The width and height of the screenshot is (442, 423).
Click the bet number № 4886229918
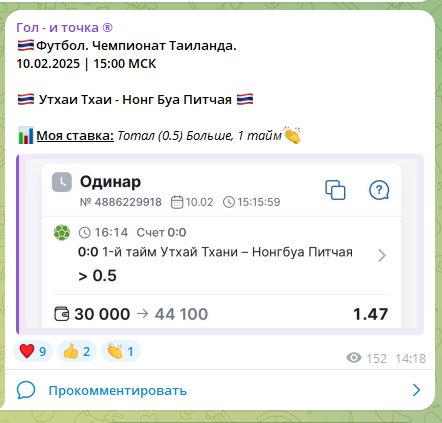pyautogui.click(x=121, y=202)
